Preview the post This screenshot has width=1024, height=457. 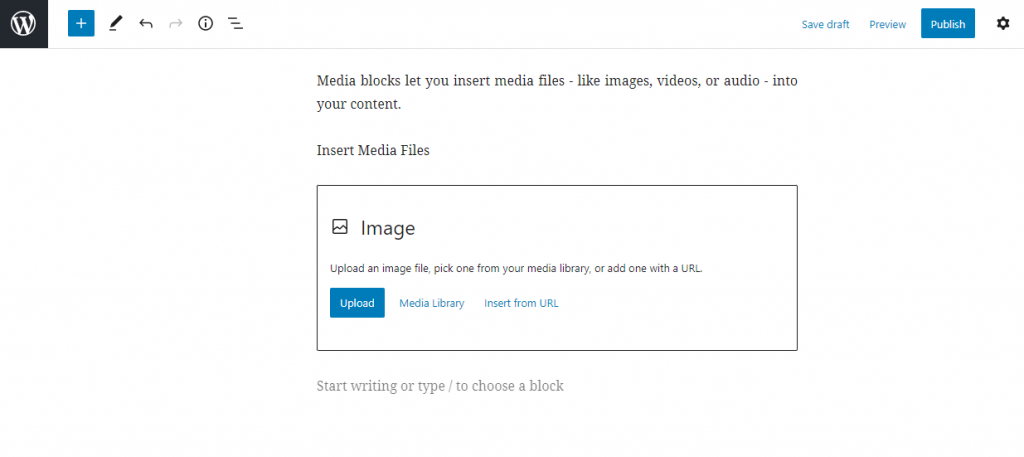click(888, 24)
